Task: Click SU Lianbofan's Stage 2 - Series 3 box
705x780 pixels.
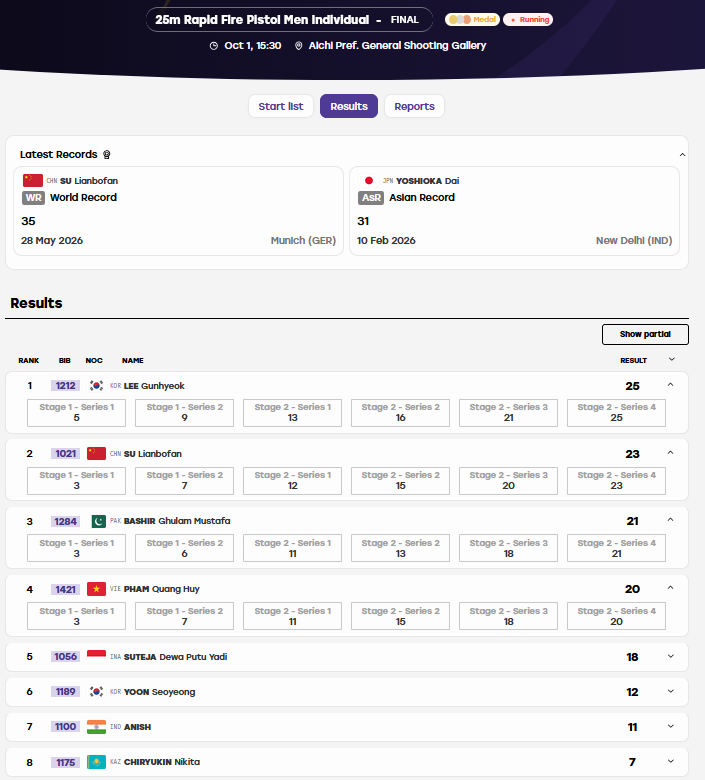Action: [508, 481]
